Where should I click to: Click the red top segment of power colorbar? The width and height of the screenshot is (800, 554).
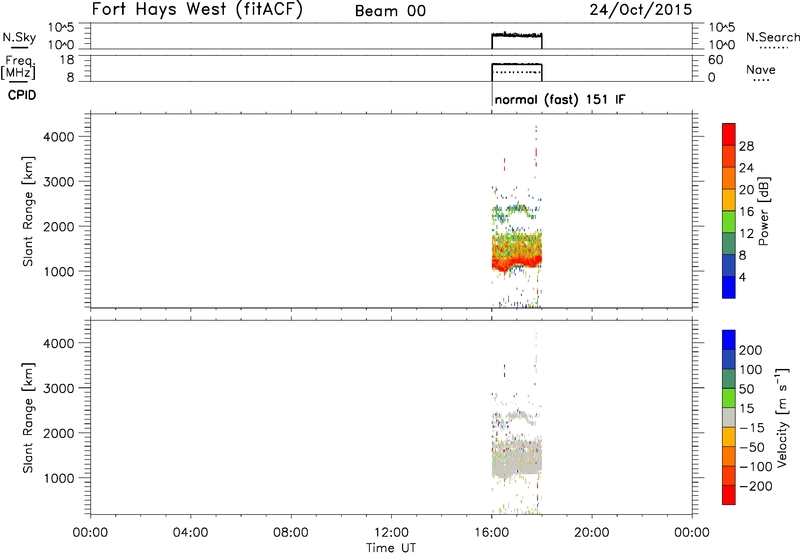point(729,134)
